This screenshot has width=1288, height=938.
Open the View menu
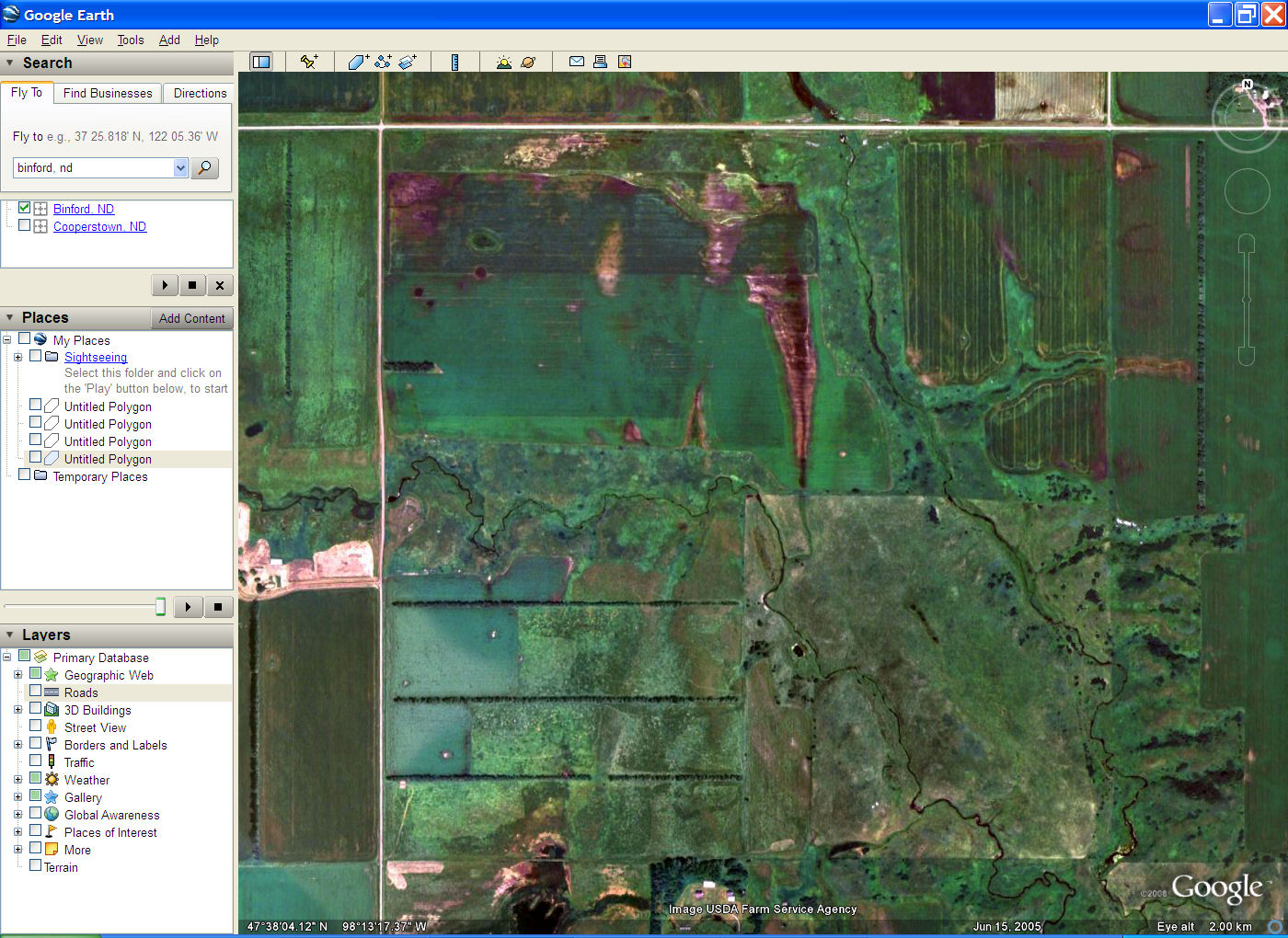point(90,40)
